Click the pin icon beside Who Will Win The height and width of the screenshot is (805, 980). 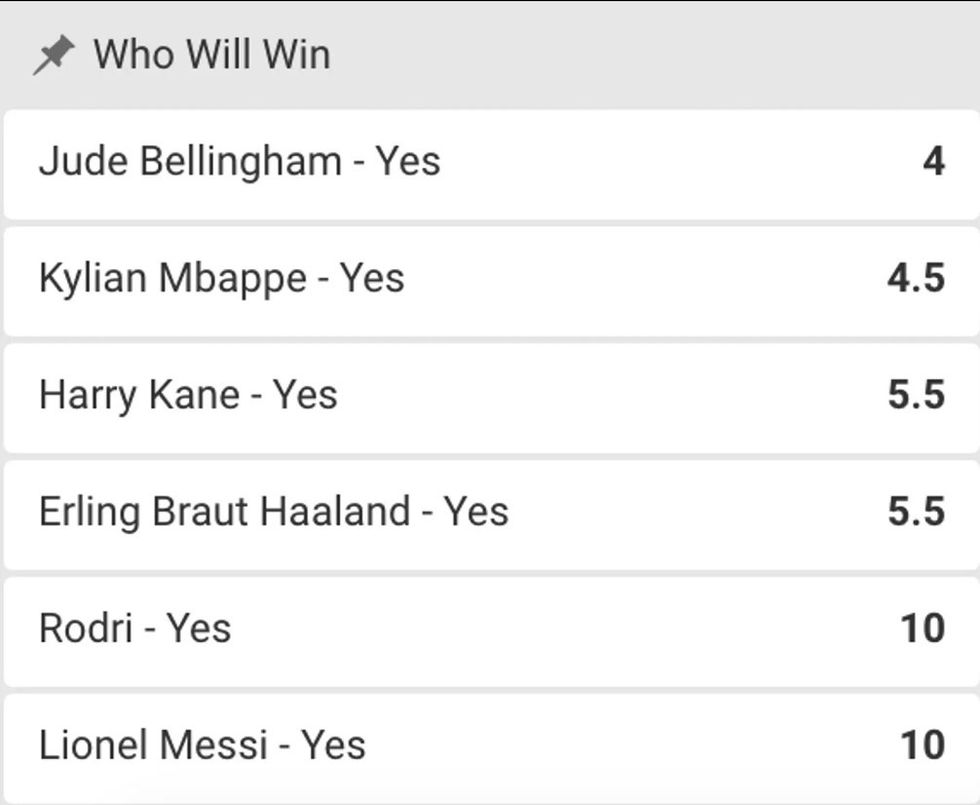(x=53, y=56)
